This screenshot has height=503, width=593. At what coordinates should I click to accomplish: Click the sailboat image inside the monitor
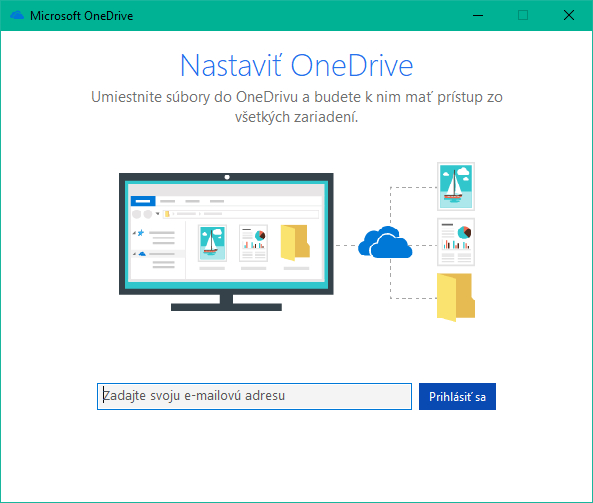pos(212,243)
